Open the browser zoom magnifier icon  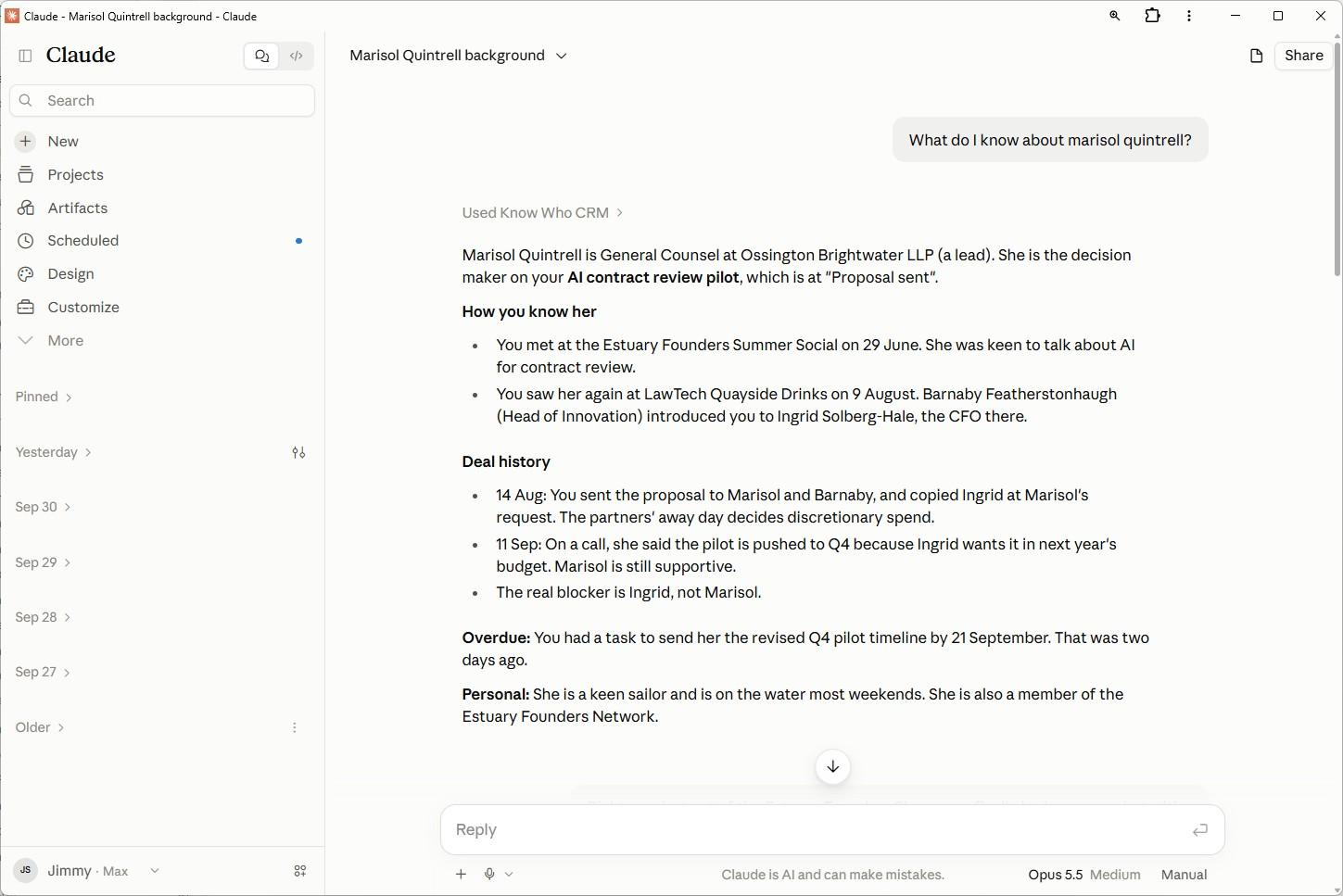coord(1115,16)
